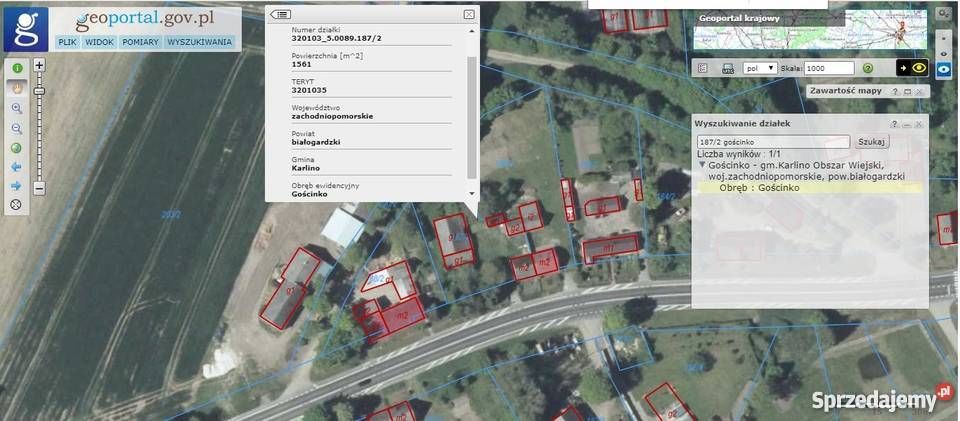
Task: Click the zoom slider plus button
Action: pos(39,66)
